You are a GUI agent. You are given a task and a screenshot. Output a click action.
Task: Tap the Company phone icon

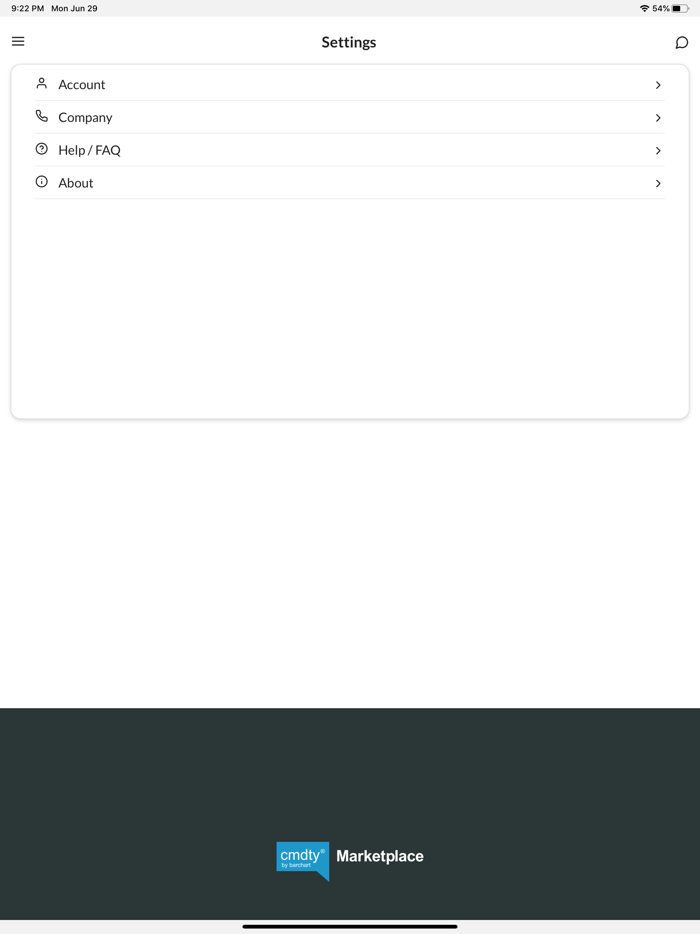pyautogui.click(x=42, y=116)
